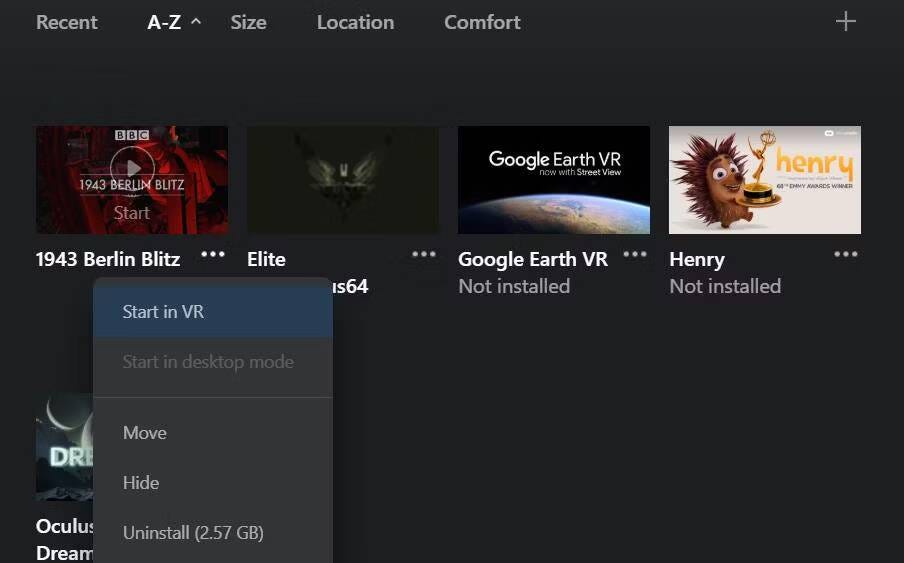The width and height of the screenshot is (904, 563).
Task: Sort library by Recent
Action: (66, 22)
